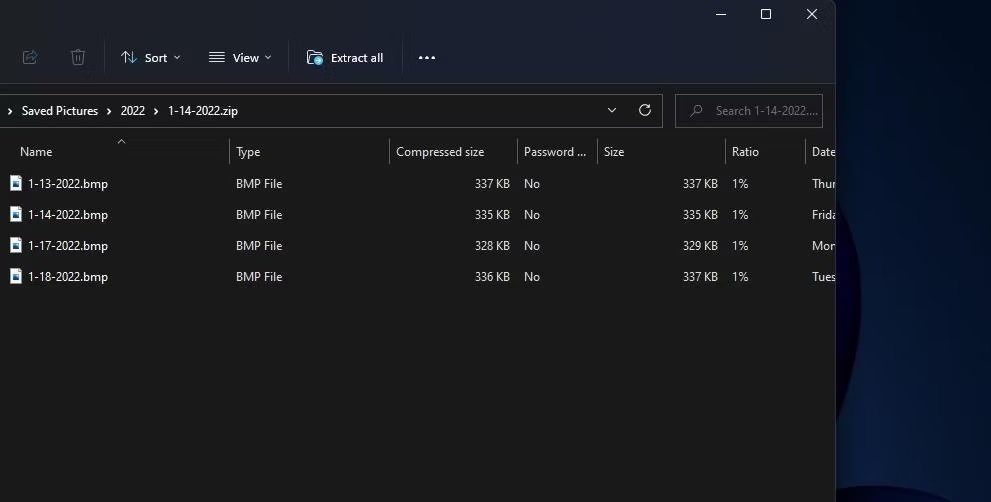Click the 1-18-2022.bmp file icon
The width and height of the screenshot is (991, 502).
[16, 276]
